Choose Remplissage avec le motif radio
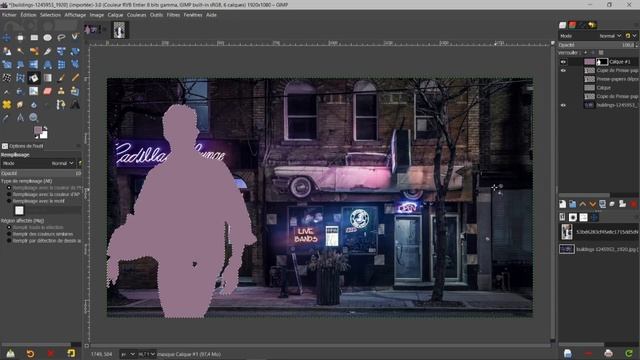 tap(9, 201)
